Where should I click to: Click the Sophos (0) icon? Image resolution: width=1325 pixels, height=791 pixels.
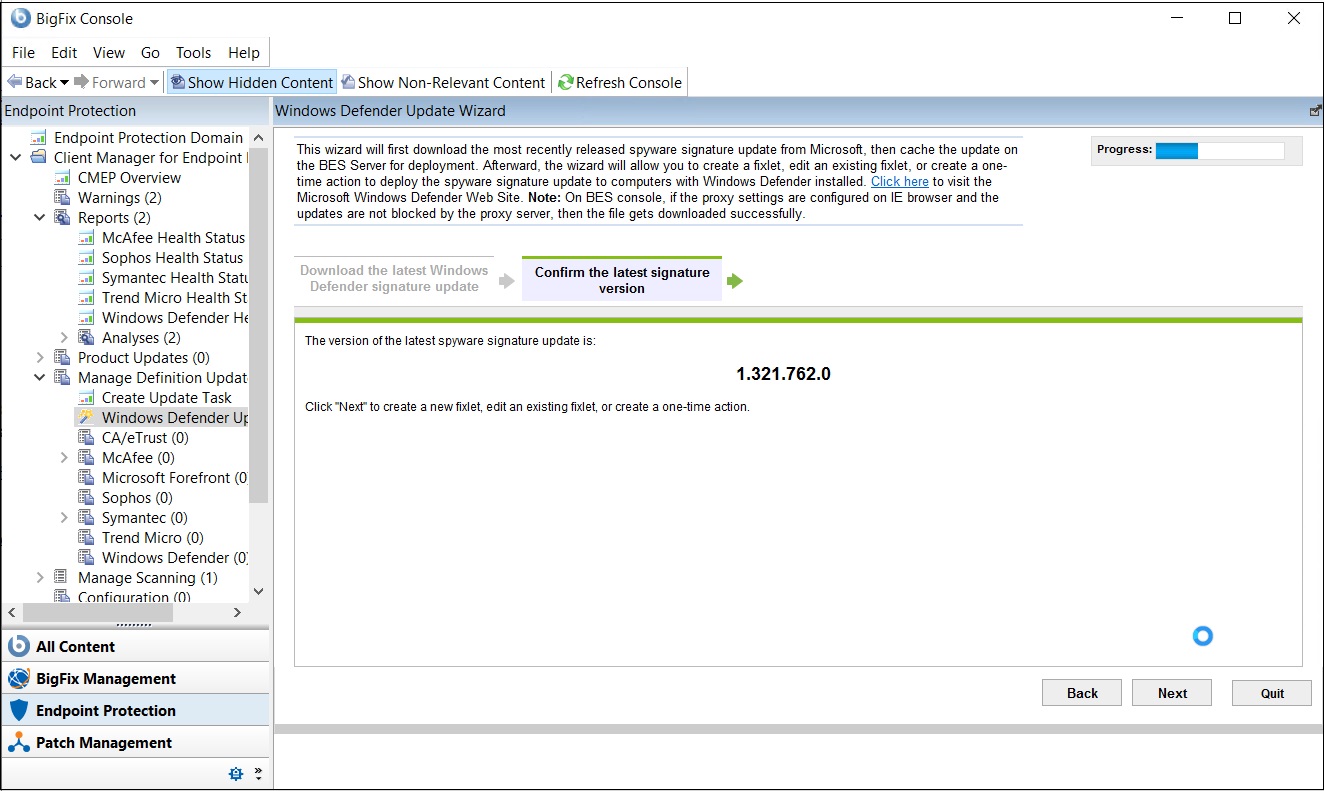point(86,498)
